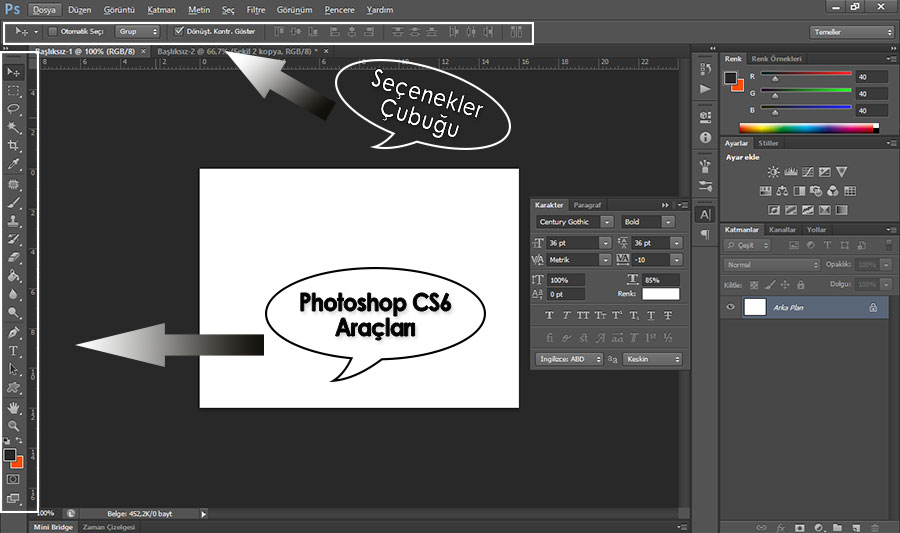Switch to Paragraf tab

[x=587, y=205]
